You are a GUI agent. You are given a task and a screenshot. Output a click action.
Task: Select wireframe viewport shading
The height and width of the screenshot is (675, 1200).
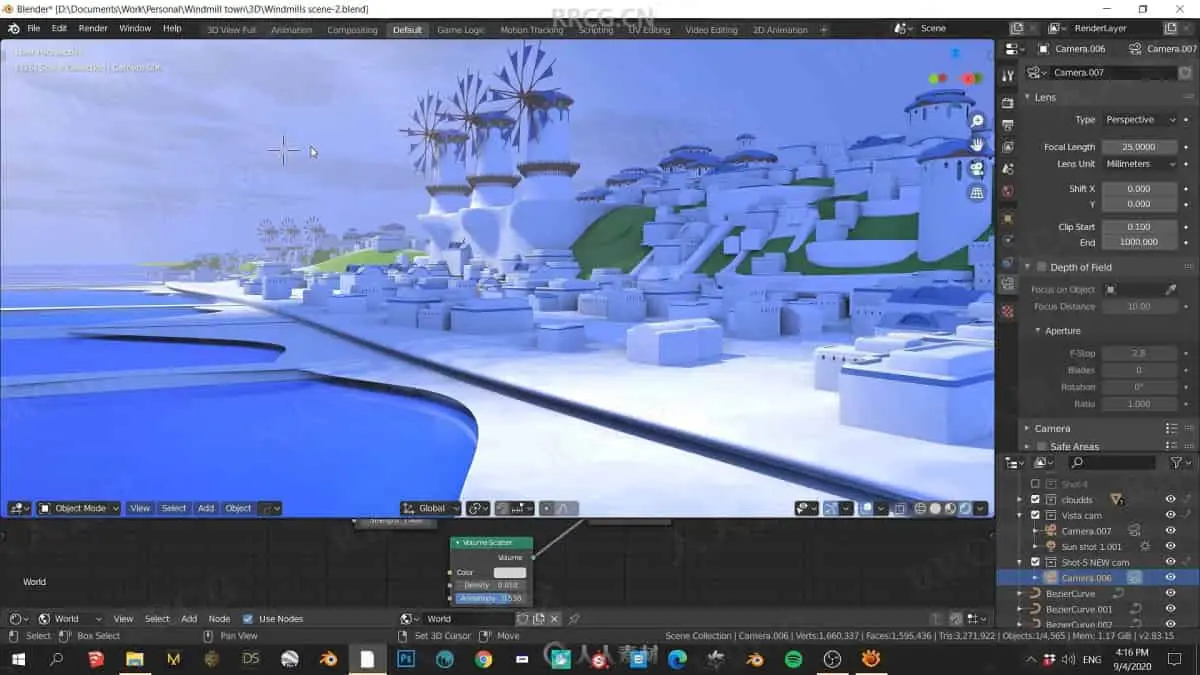click(919, 508)
